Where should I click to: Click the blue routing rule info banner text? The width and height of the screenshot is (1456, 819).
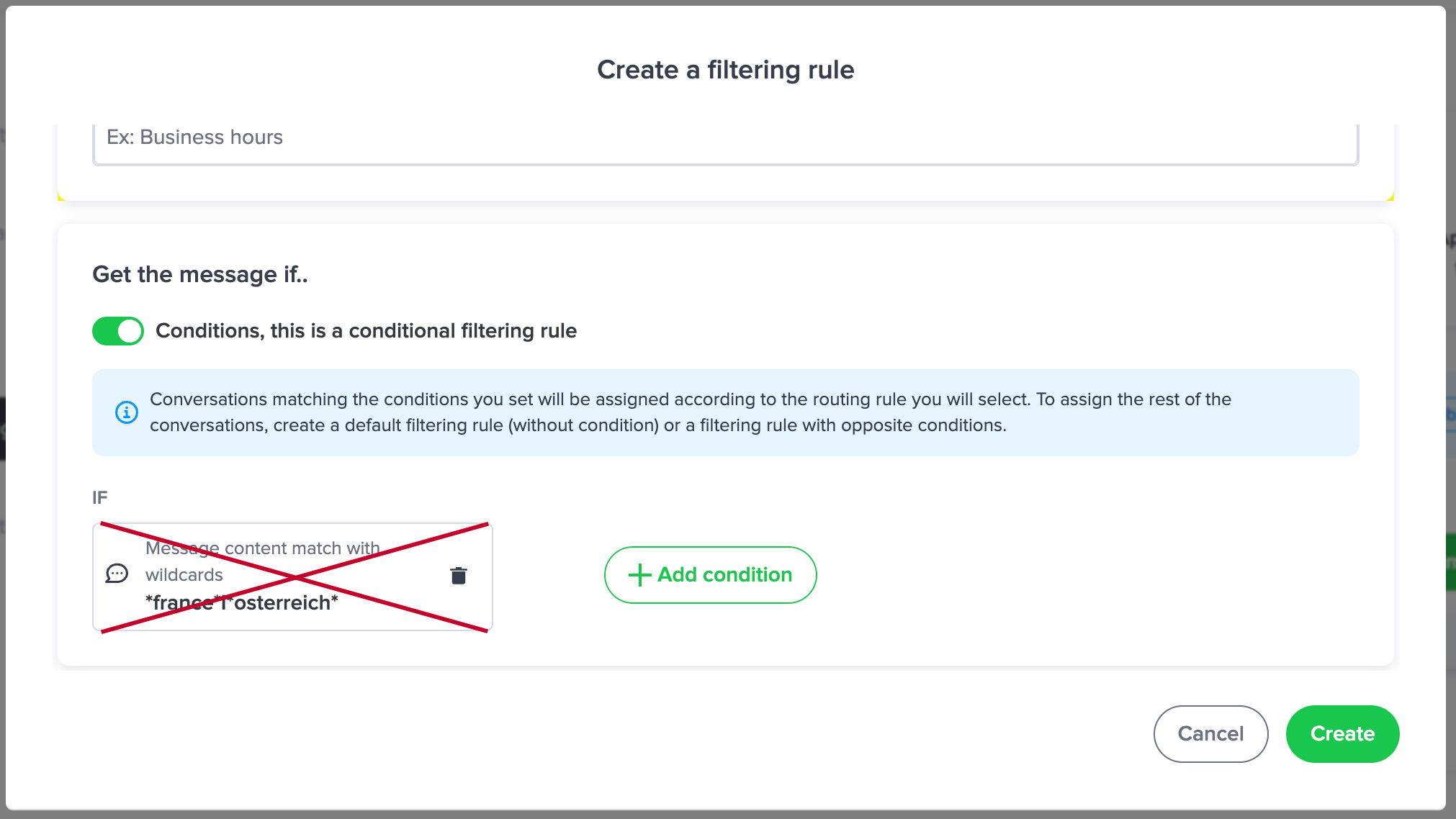tap(690, 412)
